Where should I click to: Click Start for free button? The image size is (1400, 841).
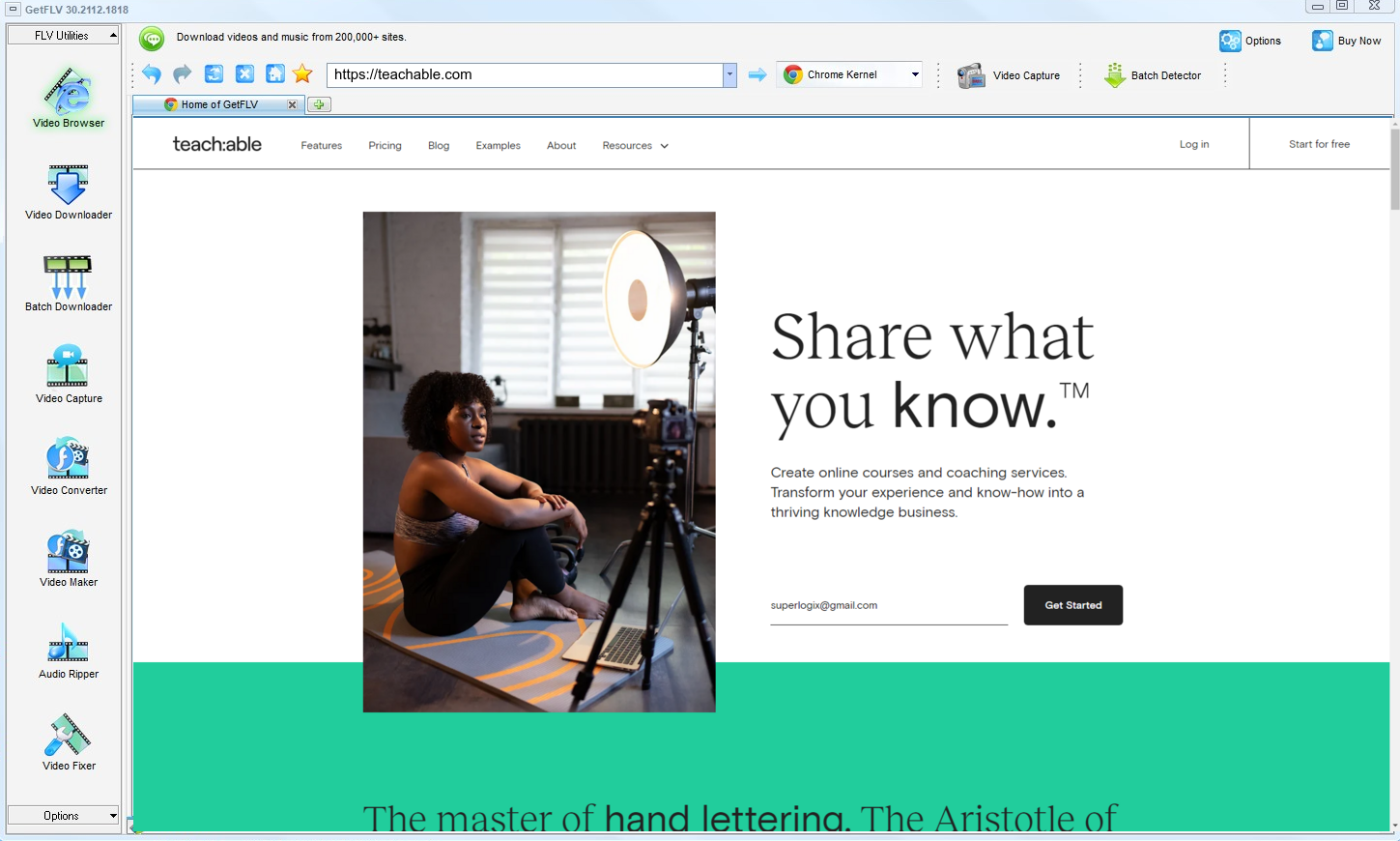[x=1319, y=144]
